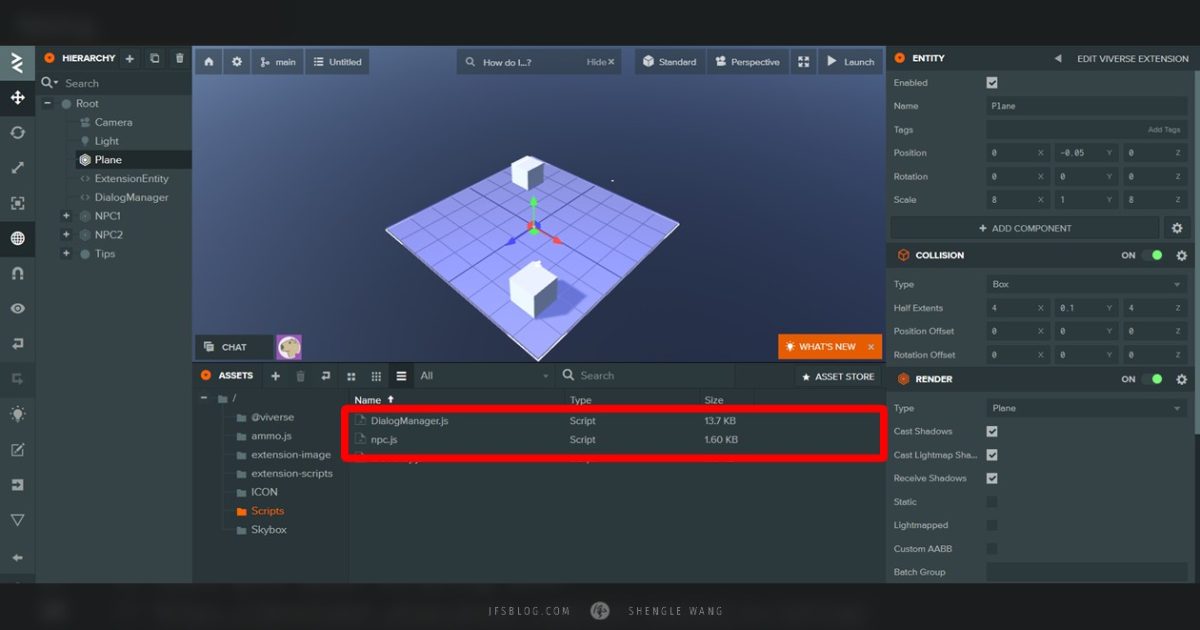Open the Scripts folder in Assets tree
Viewport: 1200px width, 630px height.
pyautogui.click(x=267, y=511)
